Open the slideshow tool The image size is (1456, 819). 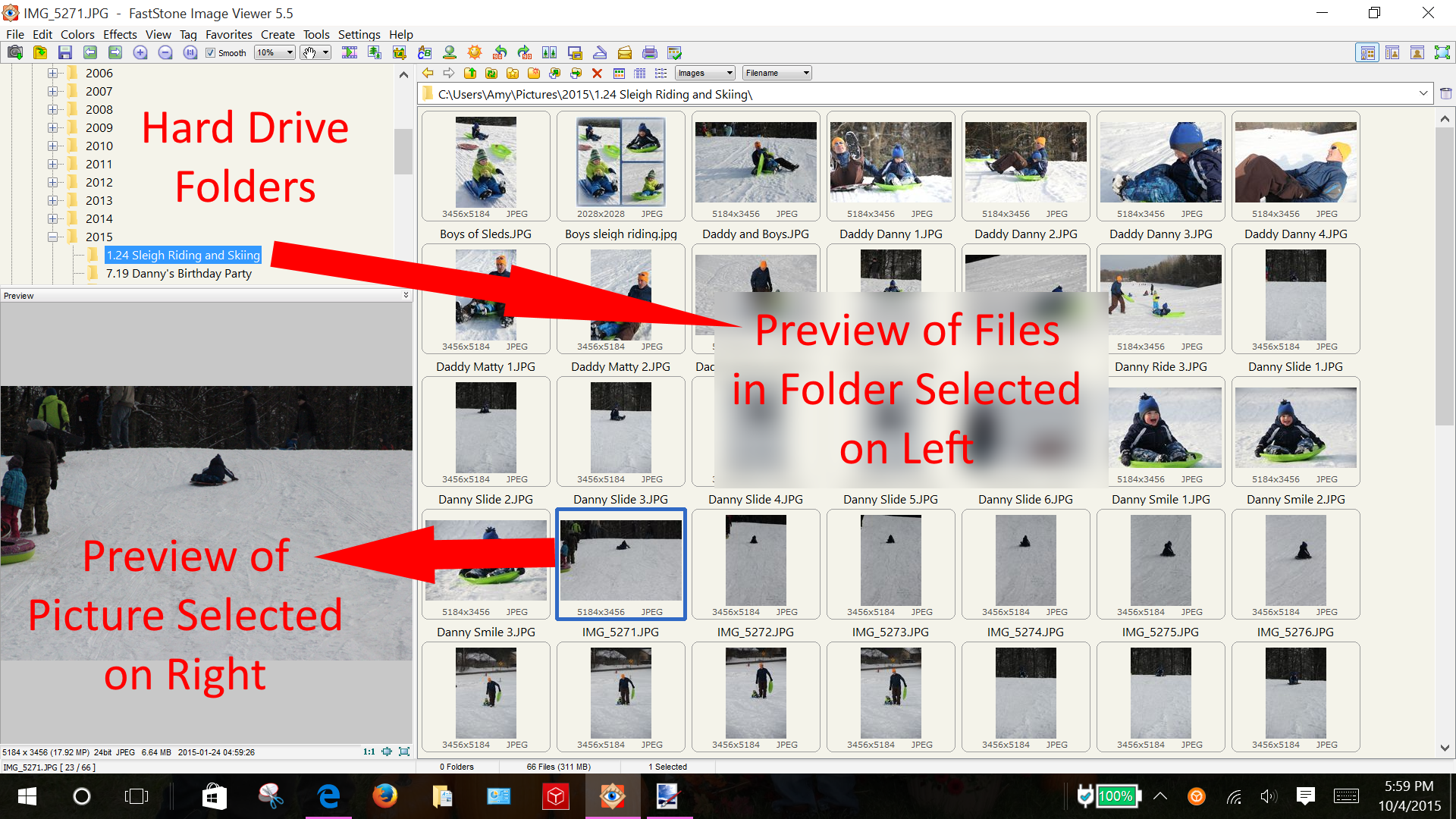[350, 52]
